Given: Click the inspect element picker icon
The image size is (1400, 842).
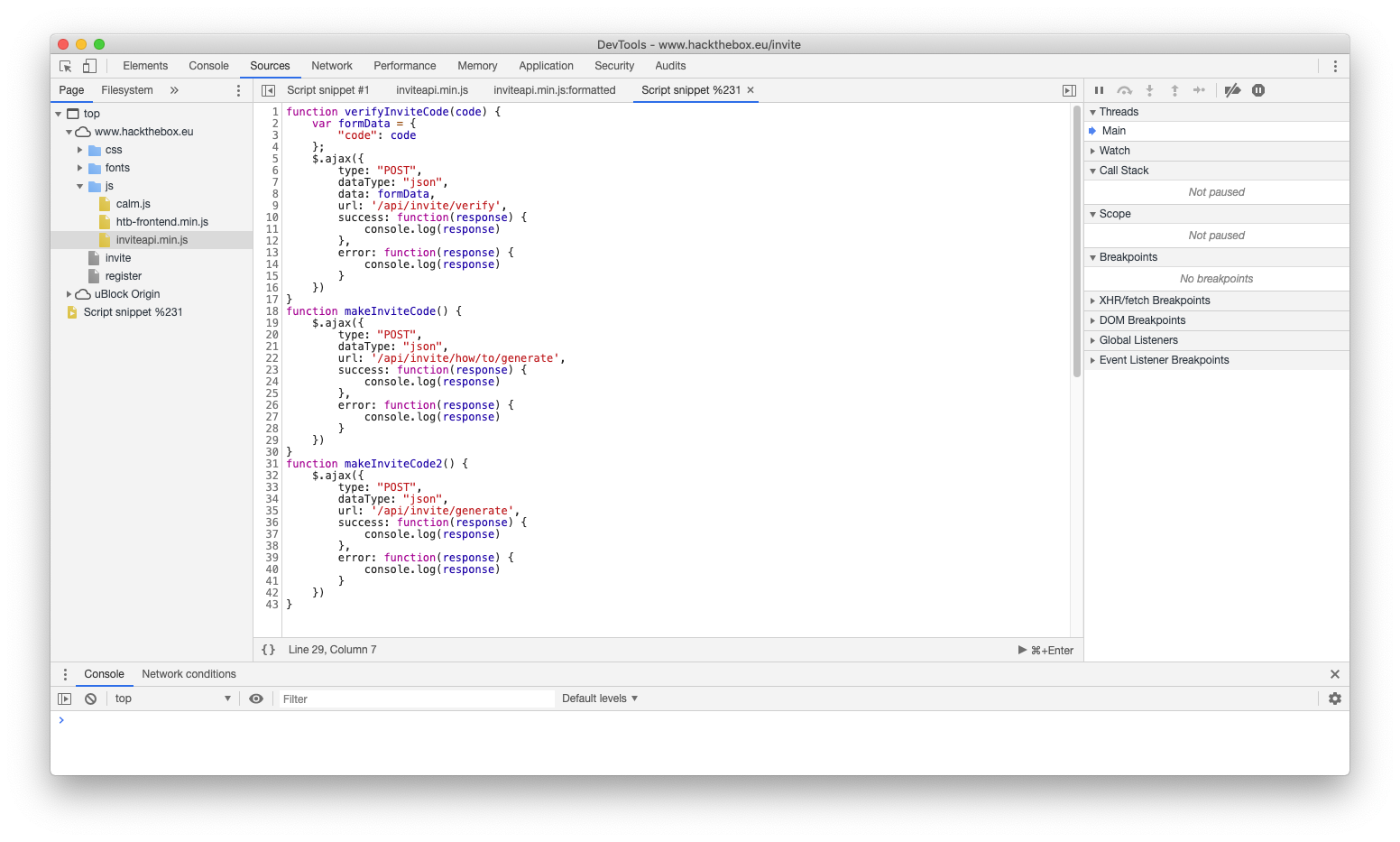Looking at the screenshot, I should [x=66, y=66].
